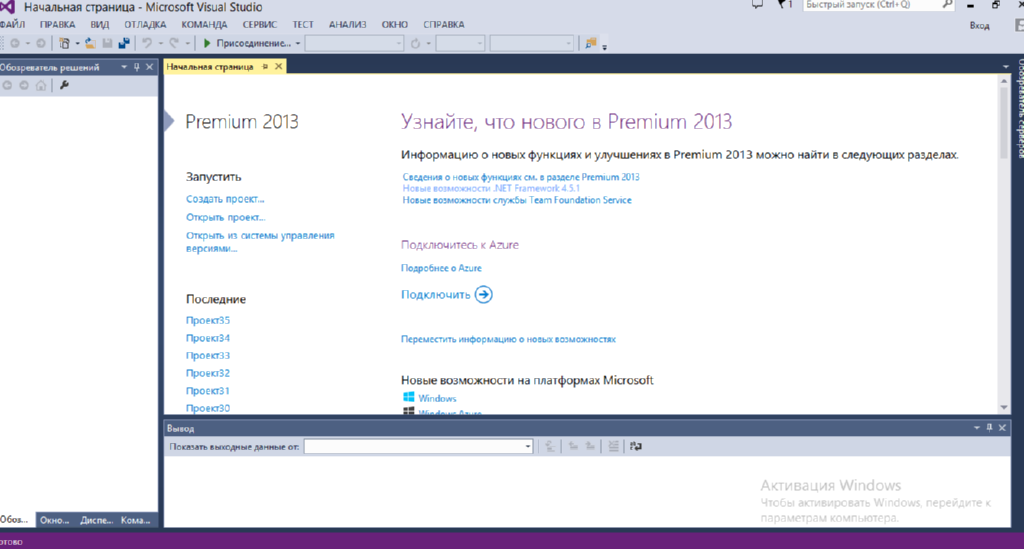The width and height of the screenshot is (1024, 549).
Task: Open the ВИД menu
Action: (100, 25)
